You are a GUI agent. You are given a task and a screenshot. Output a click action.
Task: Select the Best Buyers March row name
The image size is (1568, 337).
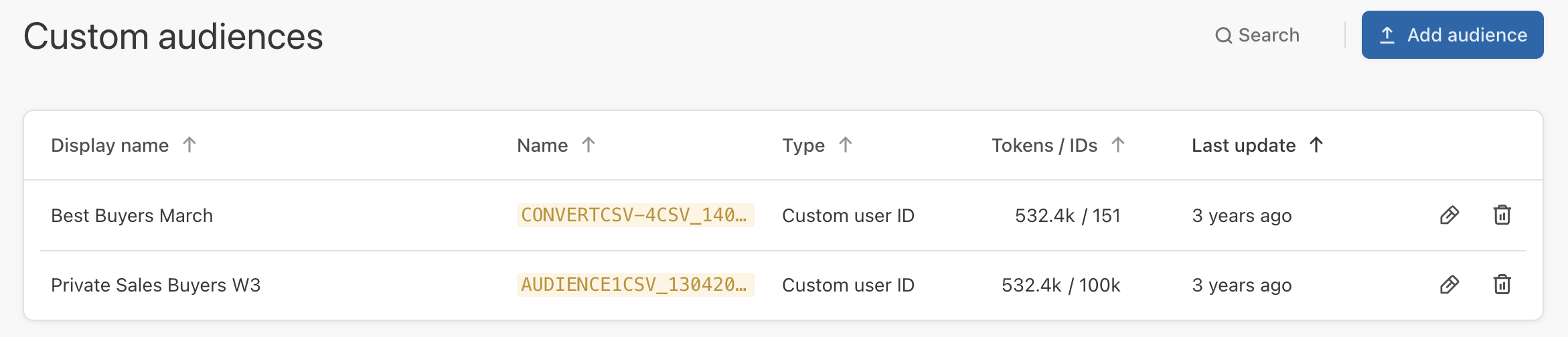point(132,216)
